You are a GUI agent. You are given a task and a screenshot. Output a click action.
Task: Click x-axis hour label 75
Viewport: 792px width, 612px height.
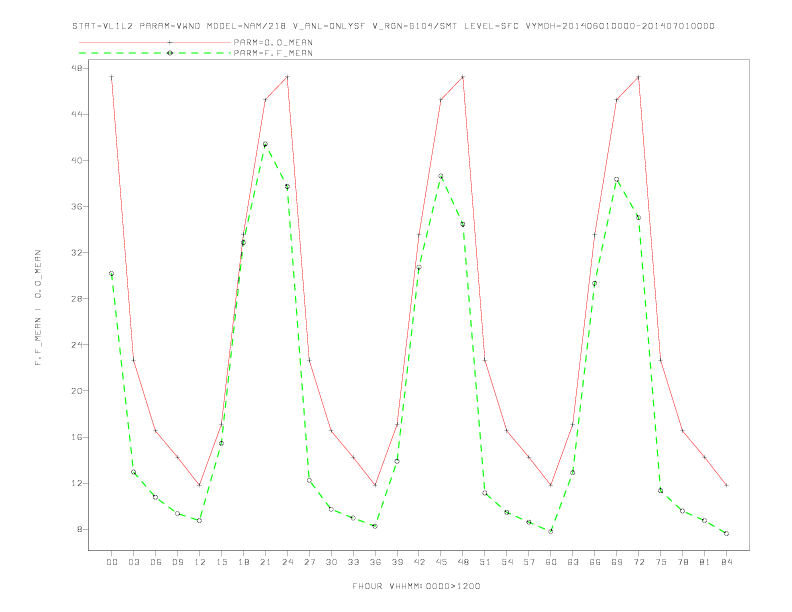click(x=661, y=562)
